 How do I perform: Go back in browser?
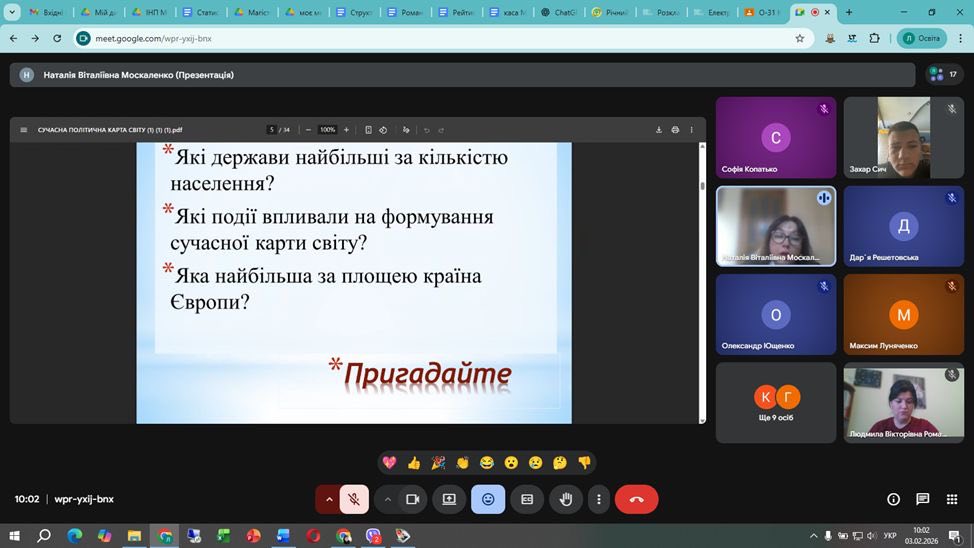pos(14,39)
